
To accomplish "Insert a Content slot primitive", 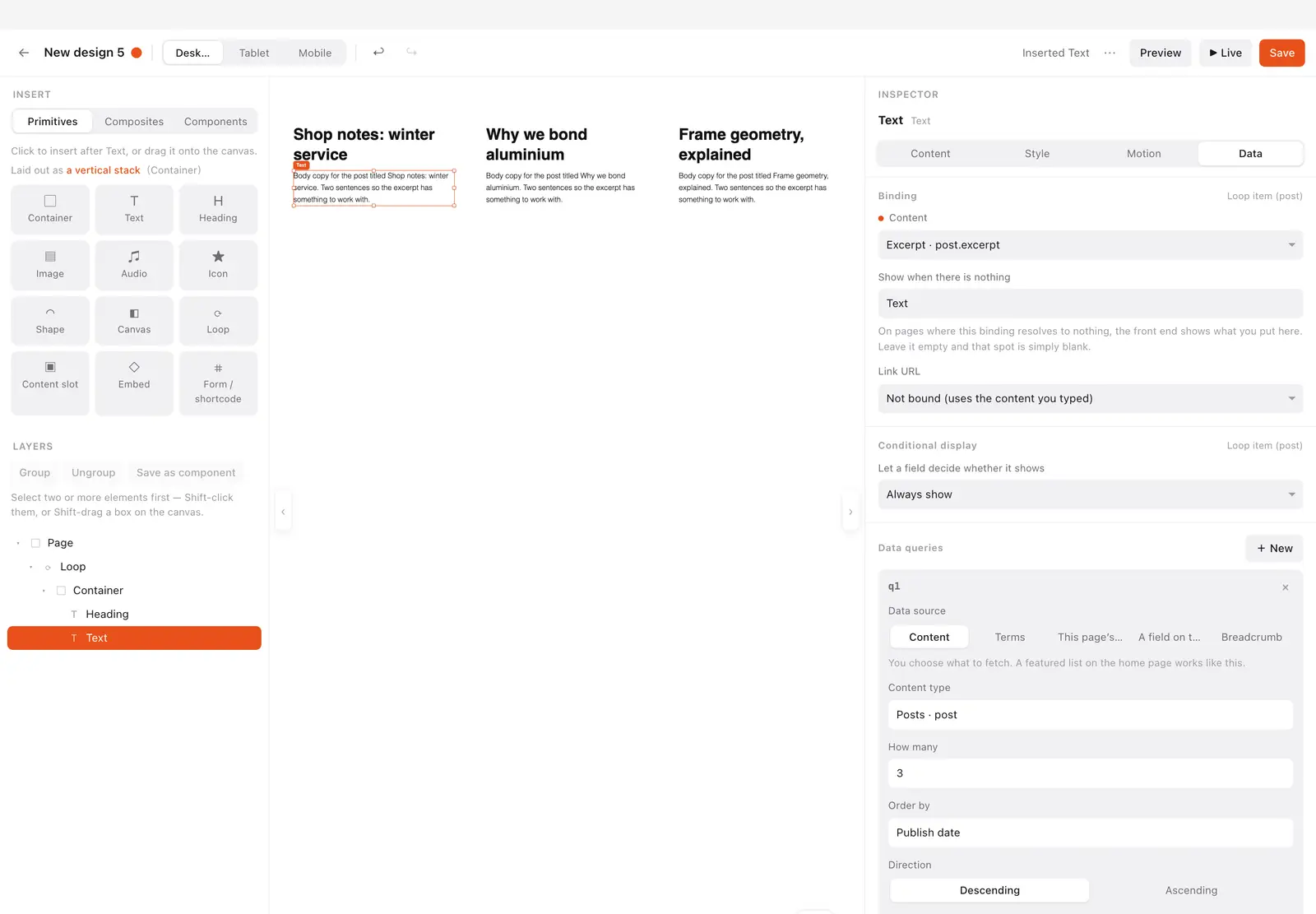I will point(50,383).
